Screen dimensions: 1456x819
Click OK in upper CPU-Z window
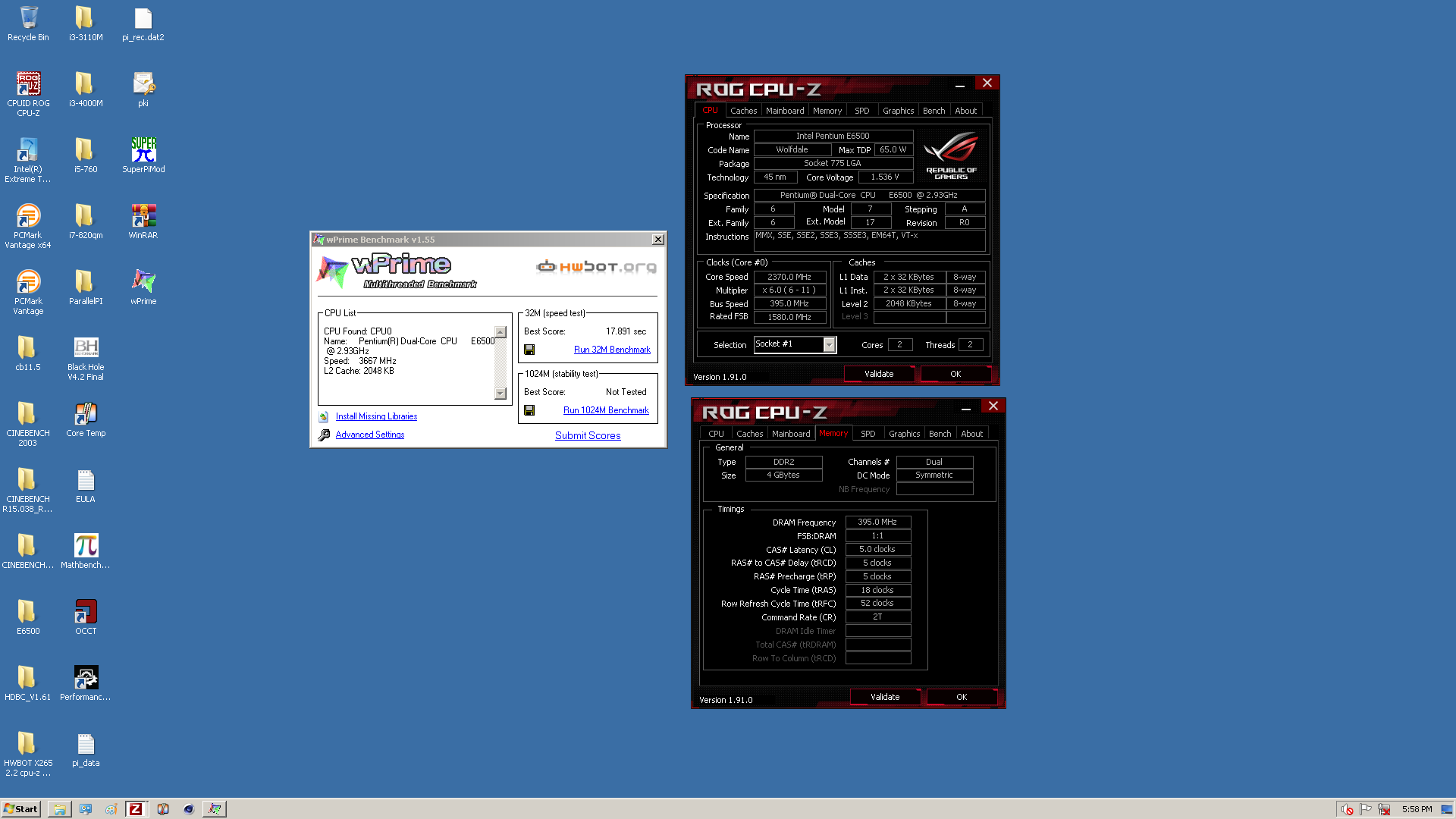point(955,374)
